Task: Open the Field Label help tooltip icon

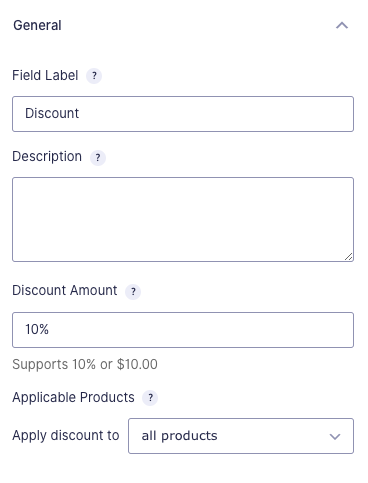Action: point(94,76)
